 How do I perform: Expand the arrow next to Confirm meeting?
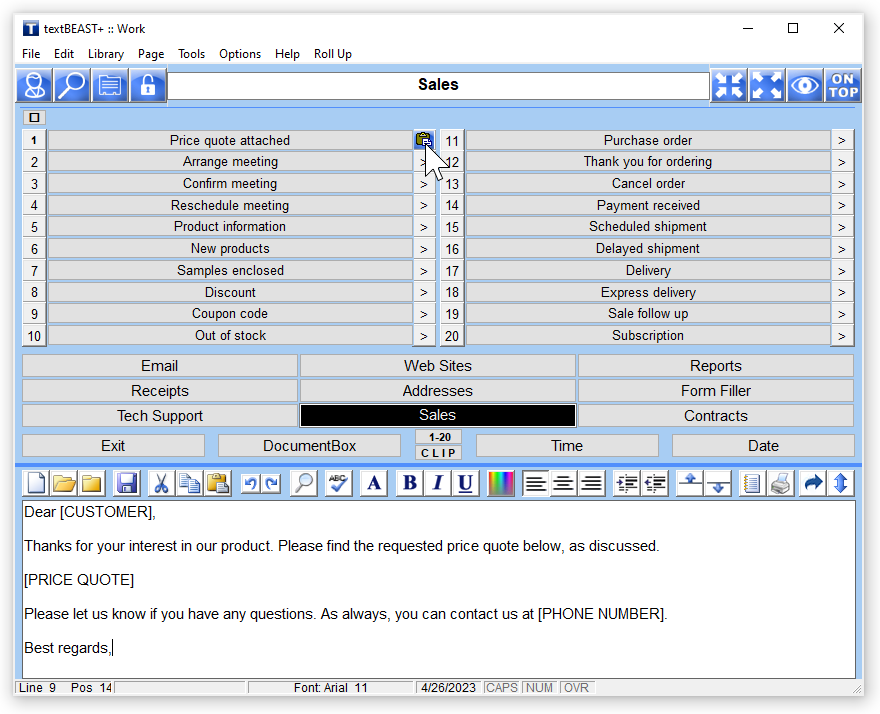tap(424, 184)
